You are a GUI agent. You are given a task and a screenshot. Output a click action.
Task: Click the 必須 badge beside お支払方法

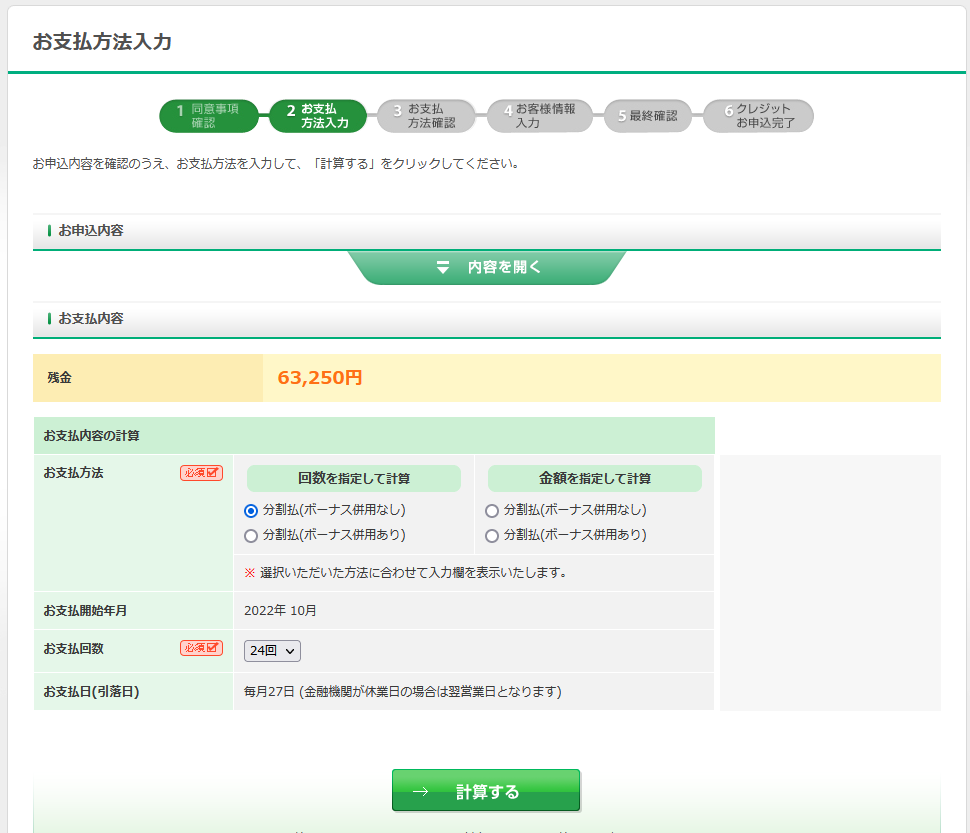click(x=201, y=473)
